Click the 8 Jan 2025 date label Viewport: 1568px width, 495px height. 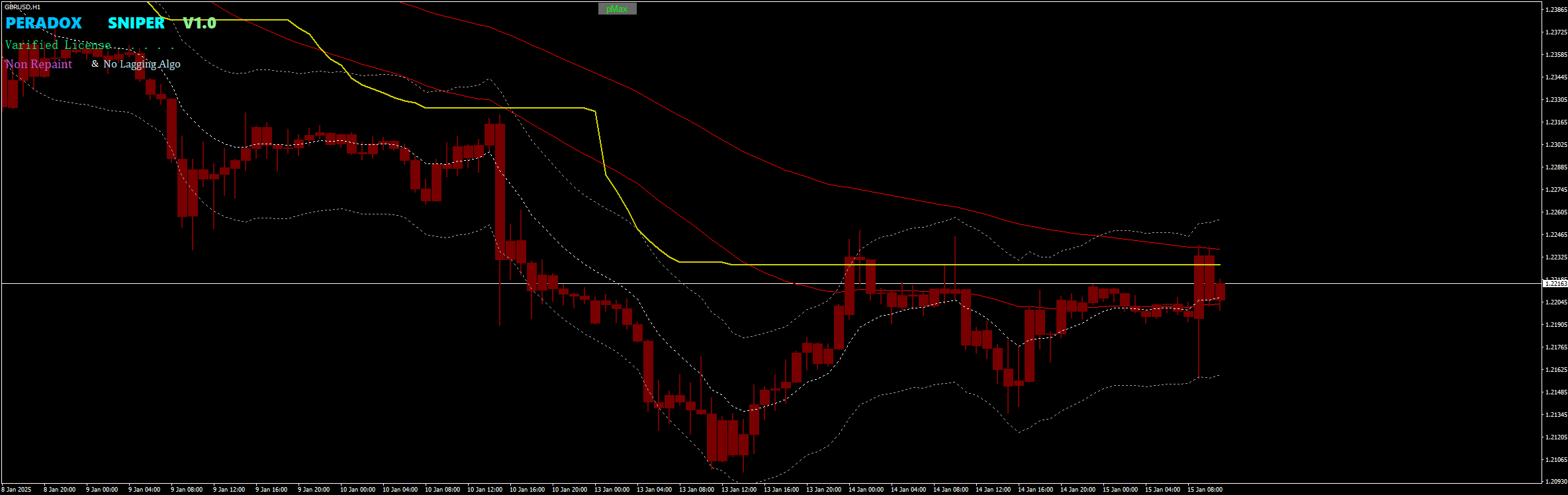[17, 490]
